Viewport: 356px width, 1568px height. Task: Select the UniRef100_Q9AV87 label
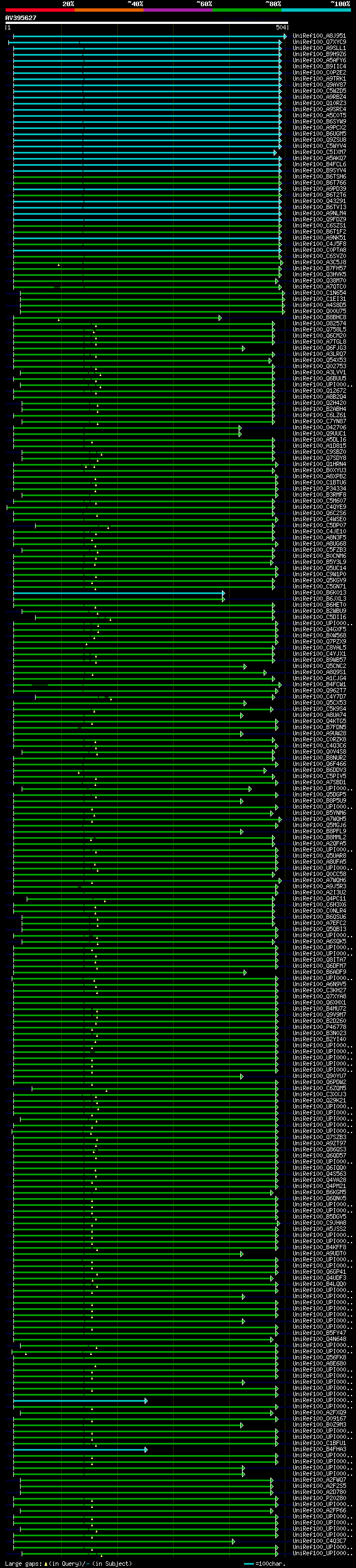[x=319, y=85]
